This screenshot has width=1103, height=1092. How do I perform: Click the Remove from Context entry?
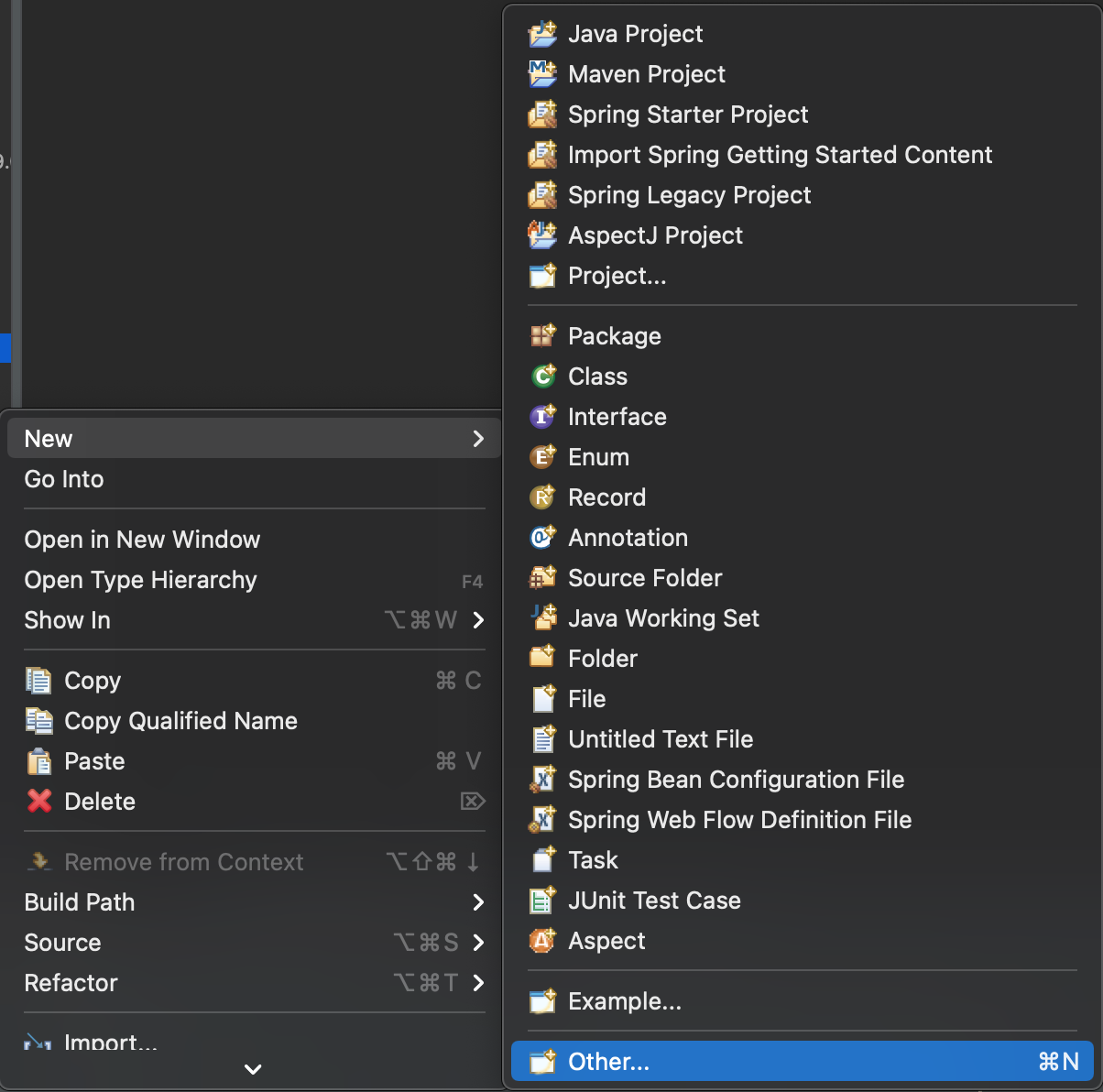click(254, 862)
